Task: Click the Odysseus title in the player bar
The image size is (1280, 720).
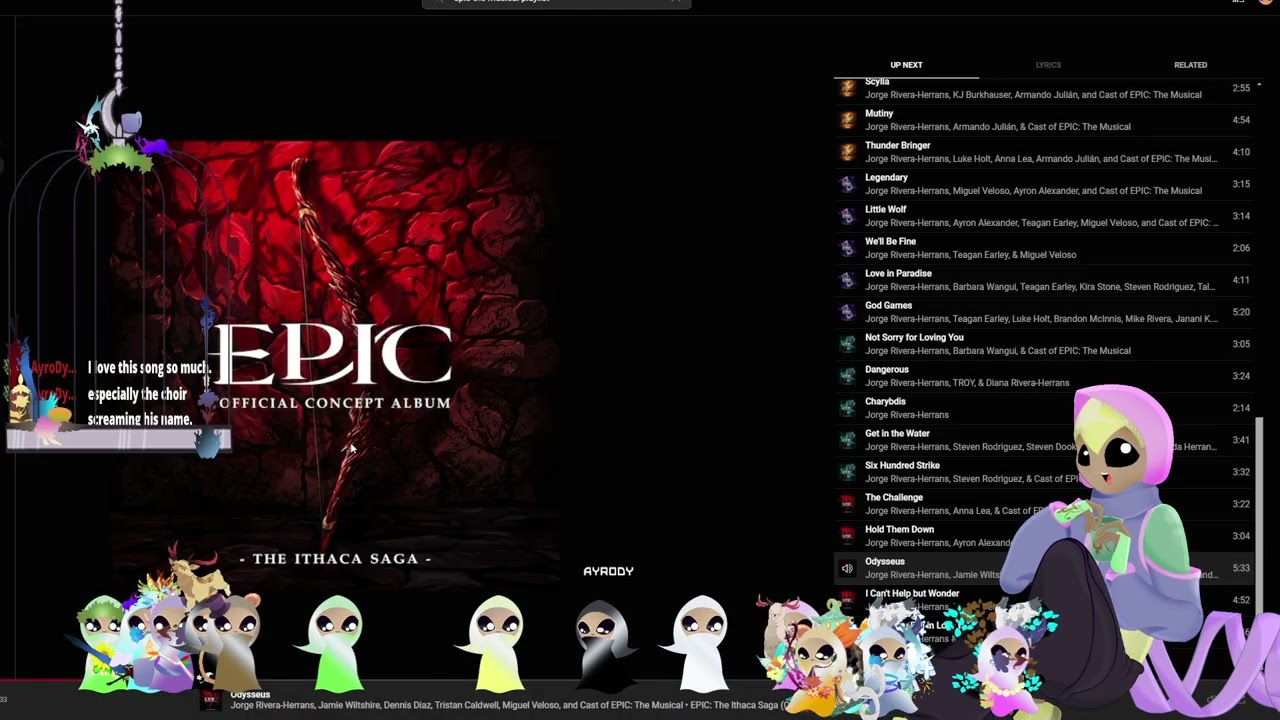Action: [250, 695]
